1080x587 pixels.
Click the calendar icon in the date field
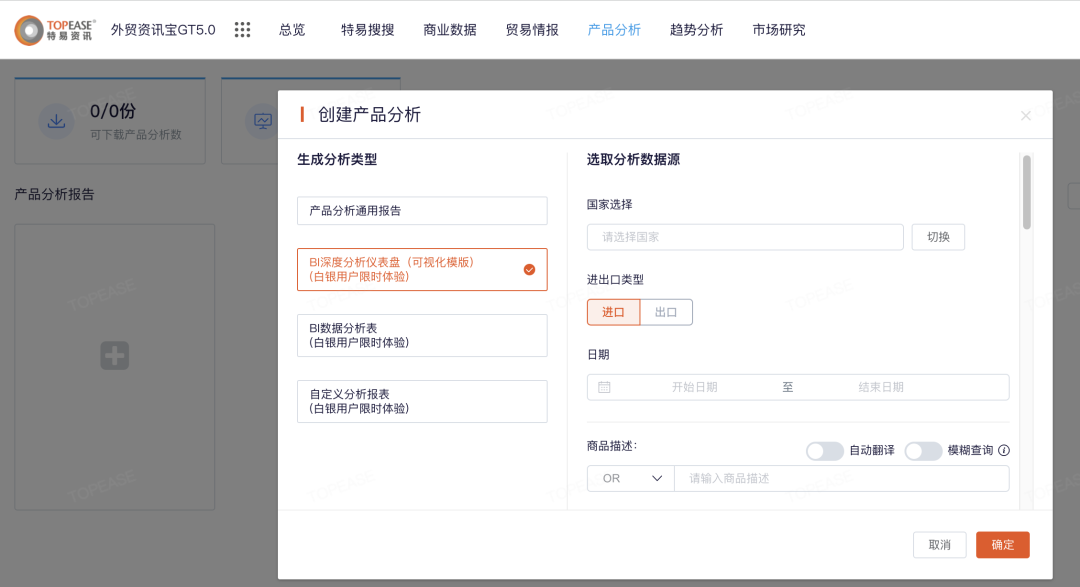click(x=604, y=387)
